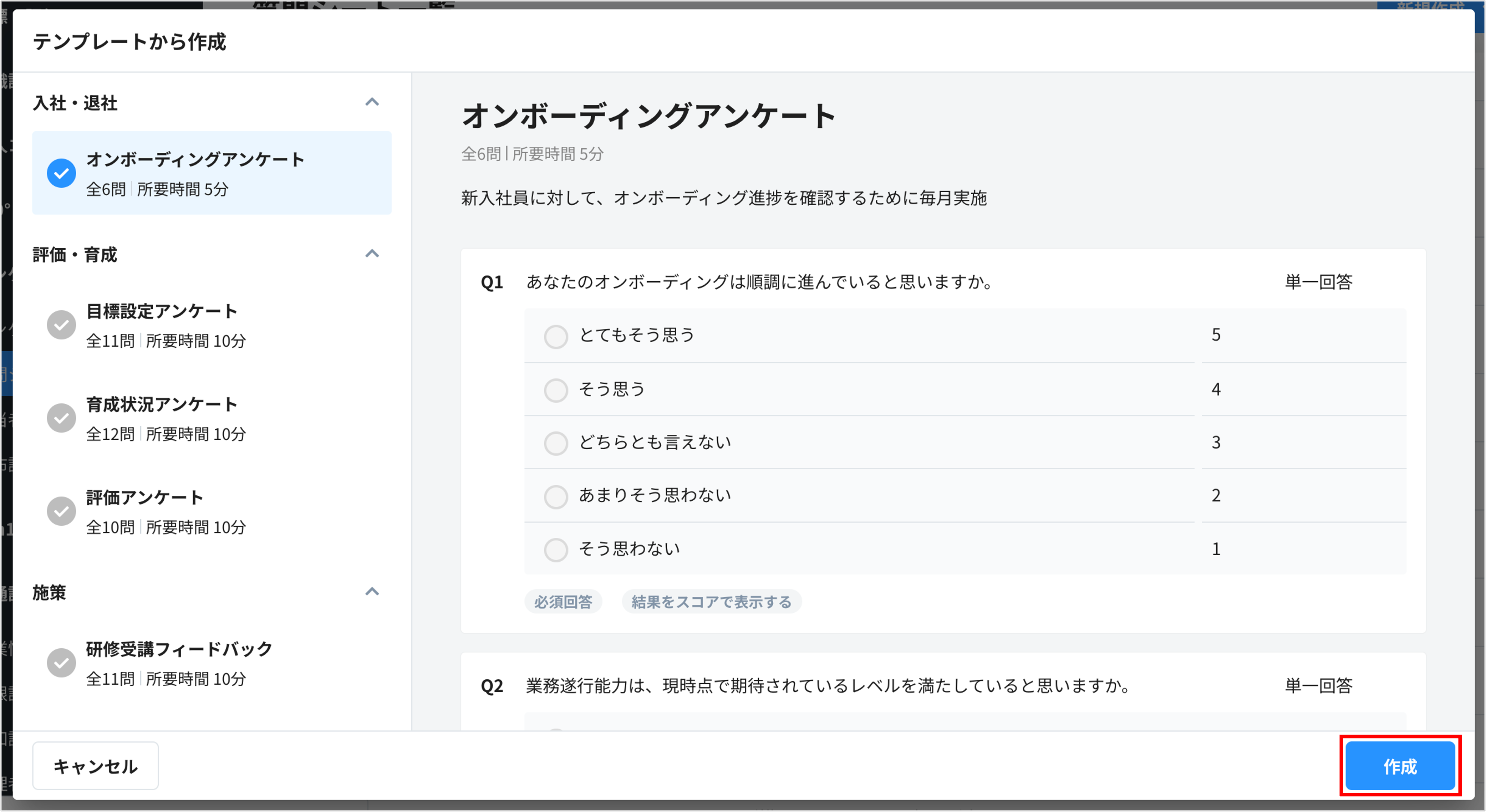Select the そう思う radio button
The width and height of the screenshot is (1486, 812).
click(x=555, y=390)
